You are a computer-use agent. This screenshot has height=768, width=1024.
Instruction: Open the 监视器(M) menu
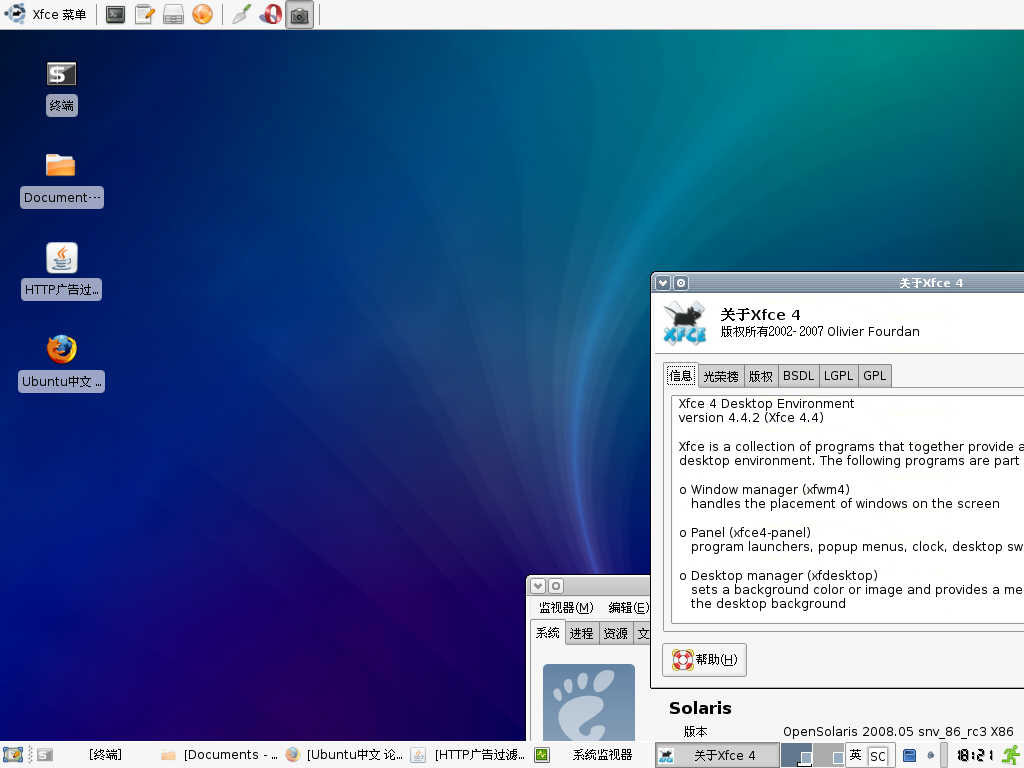coord(566,608)
